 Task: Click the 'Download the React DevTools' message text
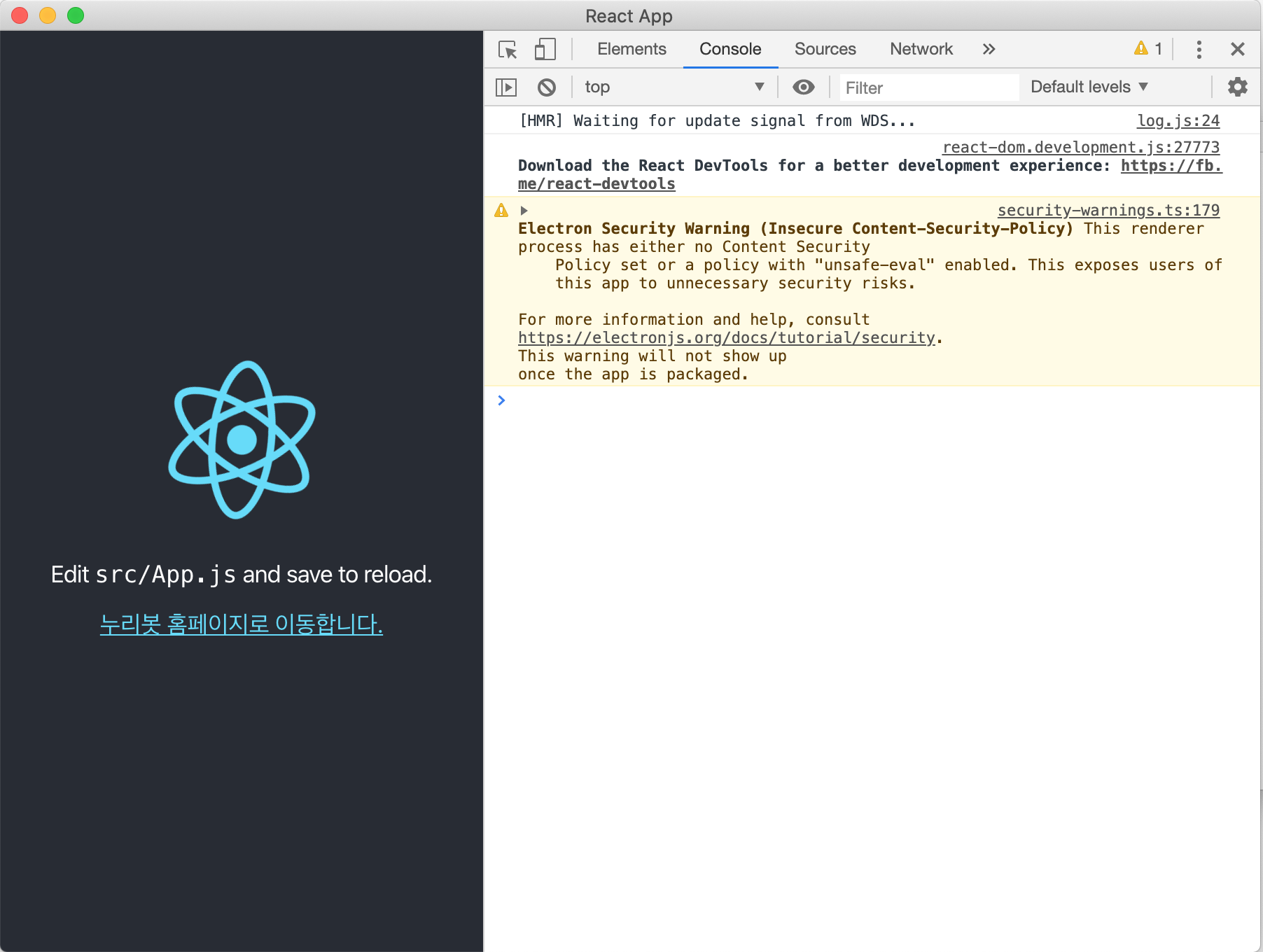814,165
